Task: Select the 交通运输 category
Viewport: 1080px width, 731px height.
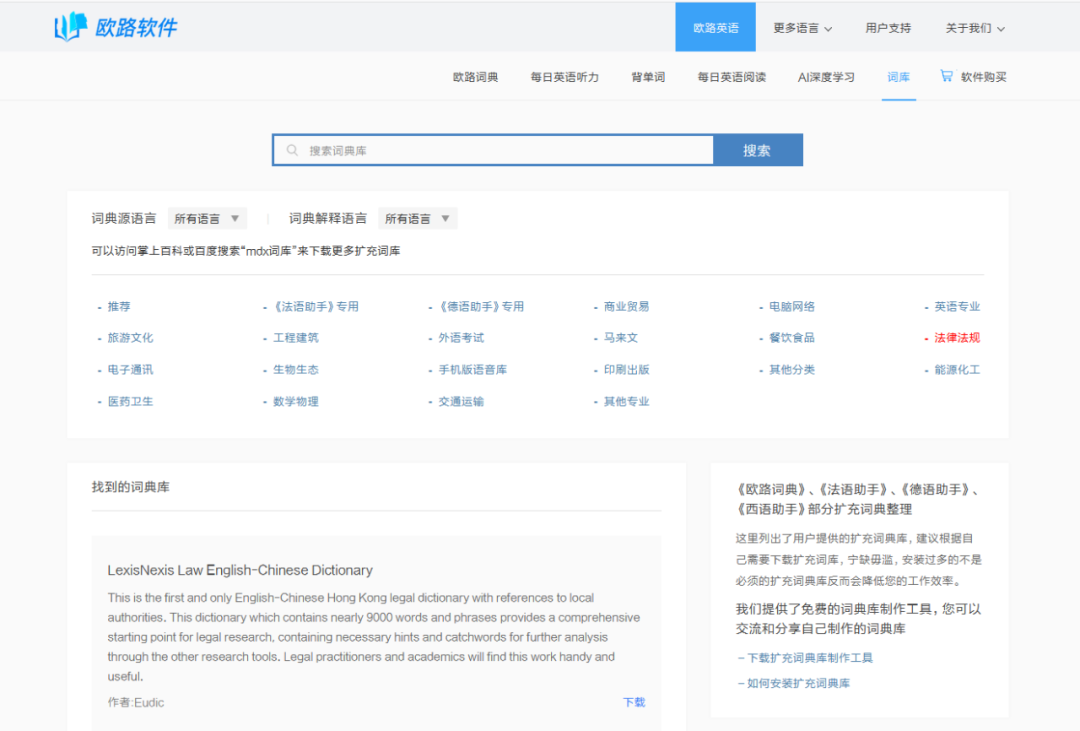Action: (x=461, y=402)
